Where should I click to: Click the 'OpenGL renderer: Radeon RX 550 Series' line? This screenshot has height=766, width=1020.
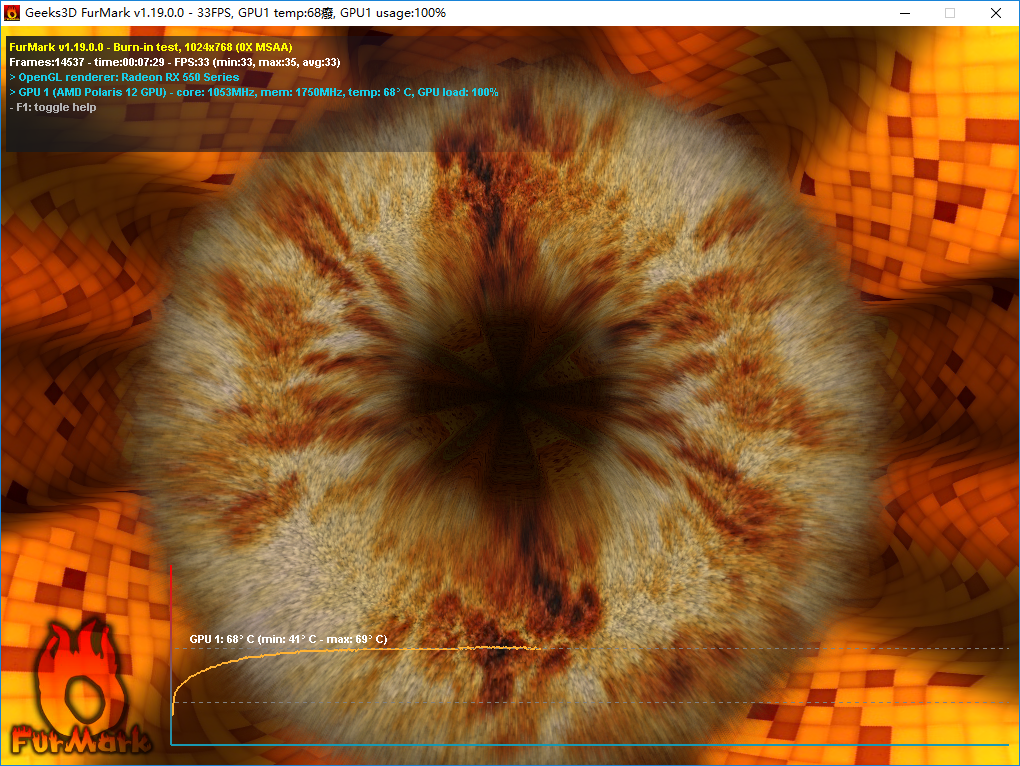(x=124, y=77)
